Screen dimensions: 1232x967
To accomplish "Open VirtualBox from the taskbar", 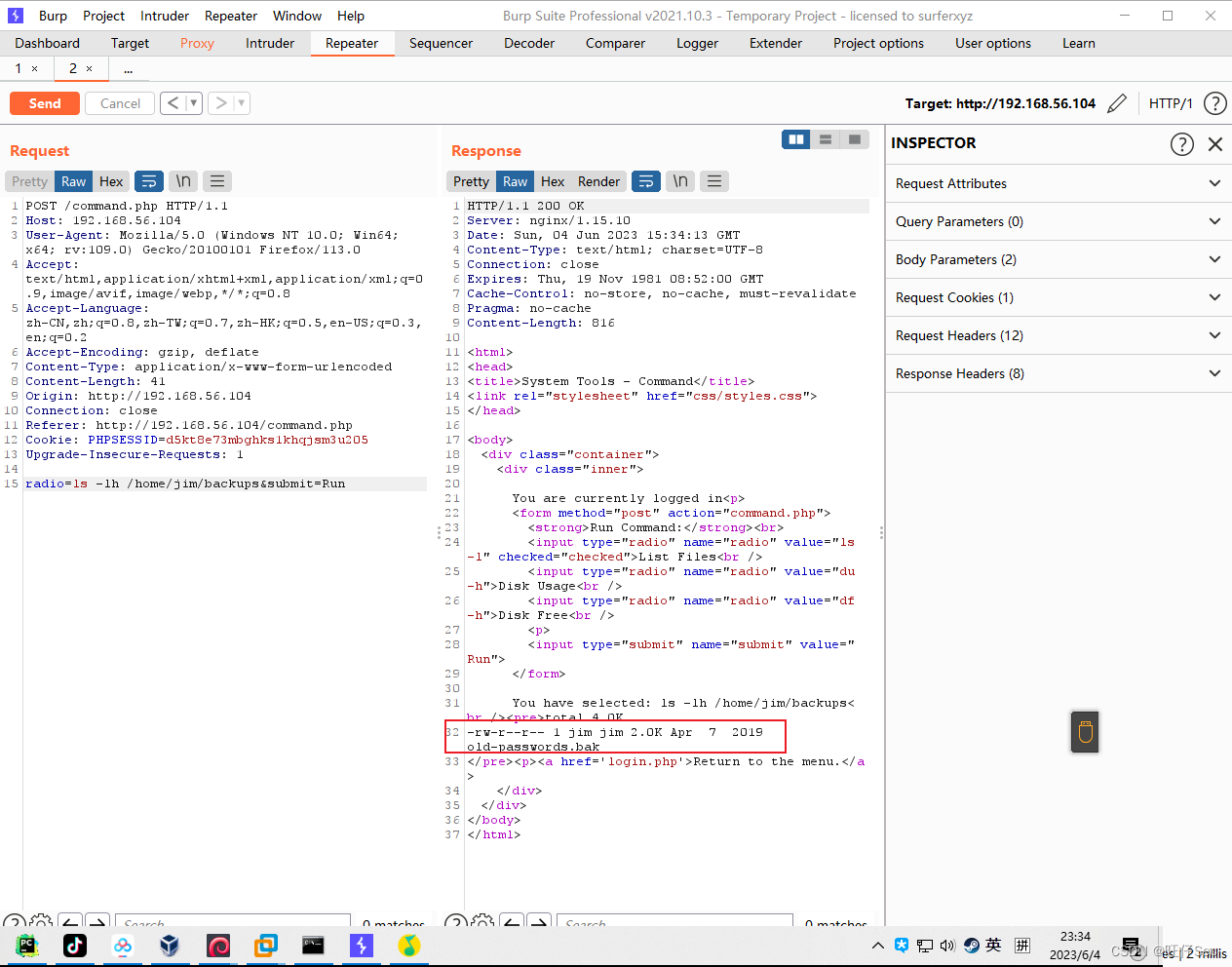I will pyautogui.click(x=170, y=945).
